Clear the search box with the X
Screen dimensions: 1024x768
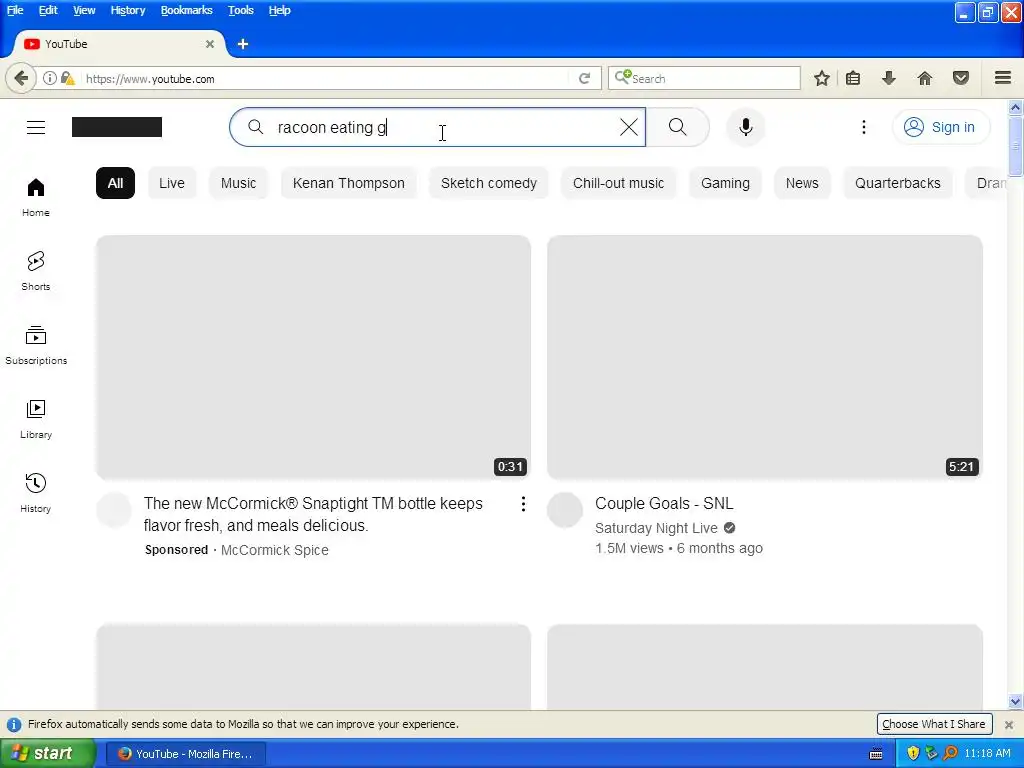pyautogui.click(x=629, y=127)
